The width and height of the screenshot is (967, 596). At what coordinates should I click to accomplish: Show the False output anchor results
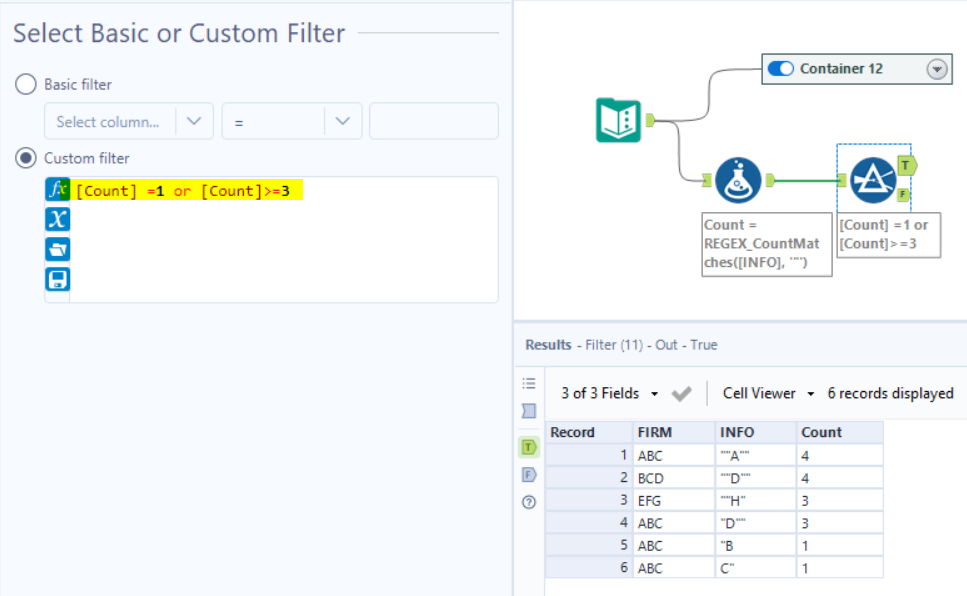529,474
